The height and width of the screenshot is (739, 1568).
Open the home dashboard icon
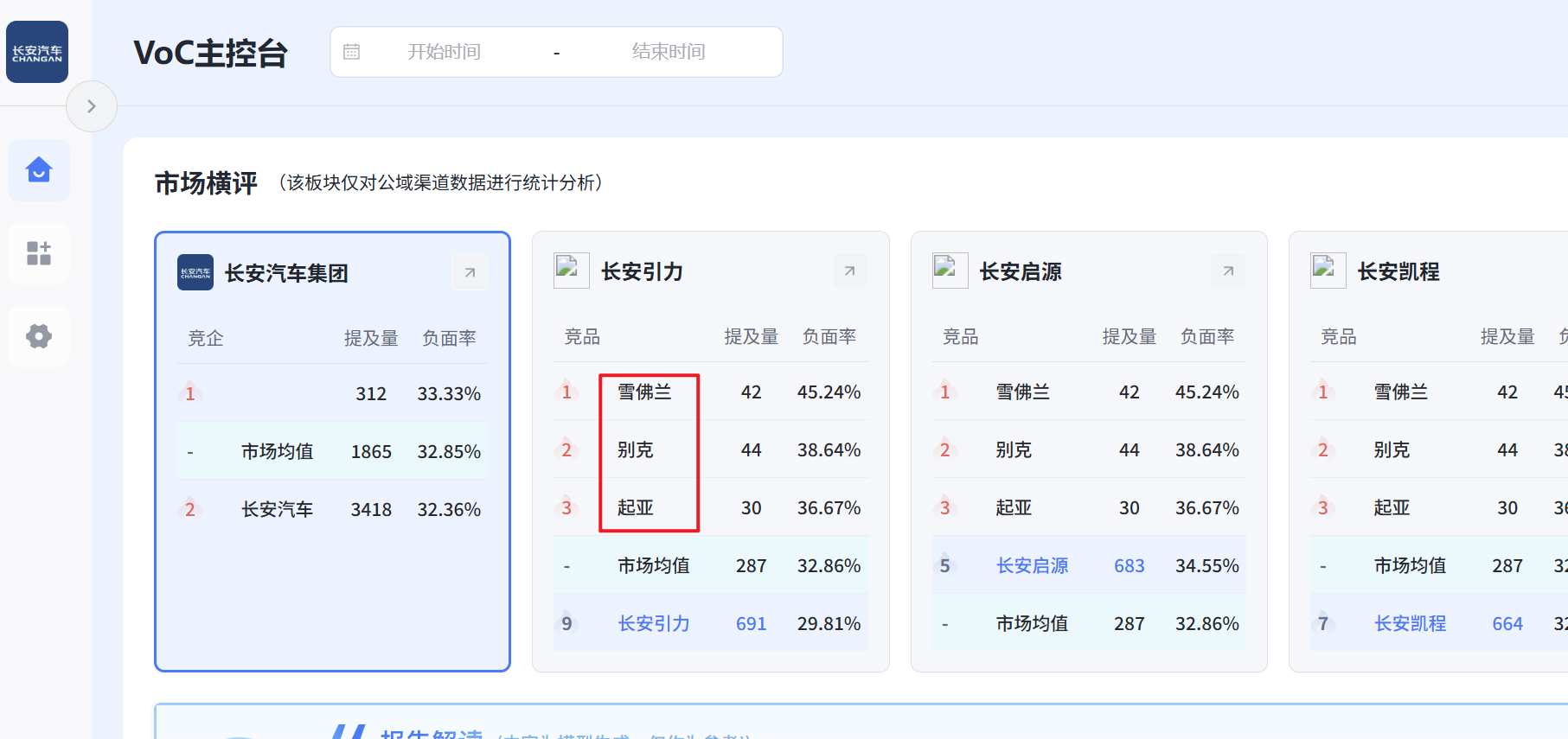tap(39, 170)
